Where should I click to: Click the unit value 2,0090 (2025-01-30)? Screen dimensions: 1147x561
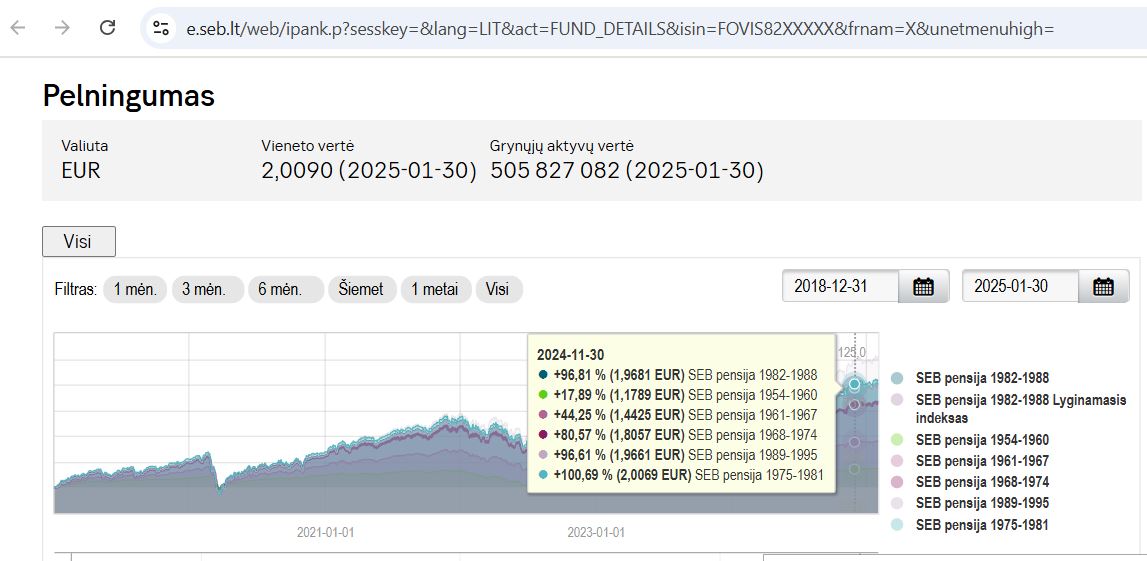(369, 170)
